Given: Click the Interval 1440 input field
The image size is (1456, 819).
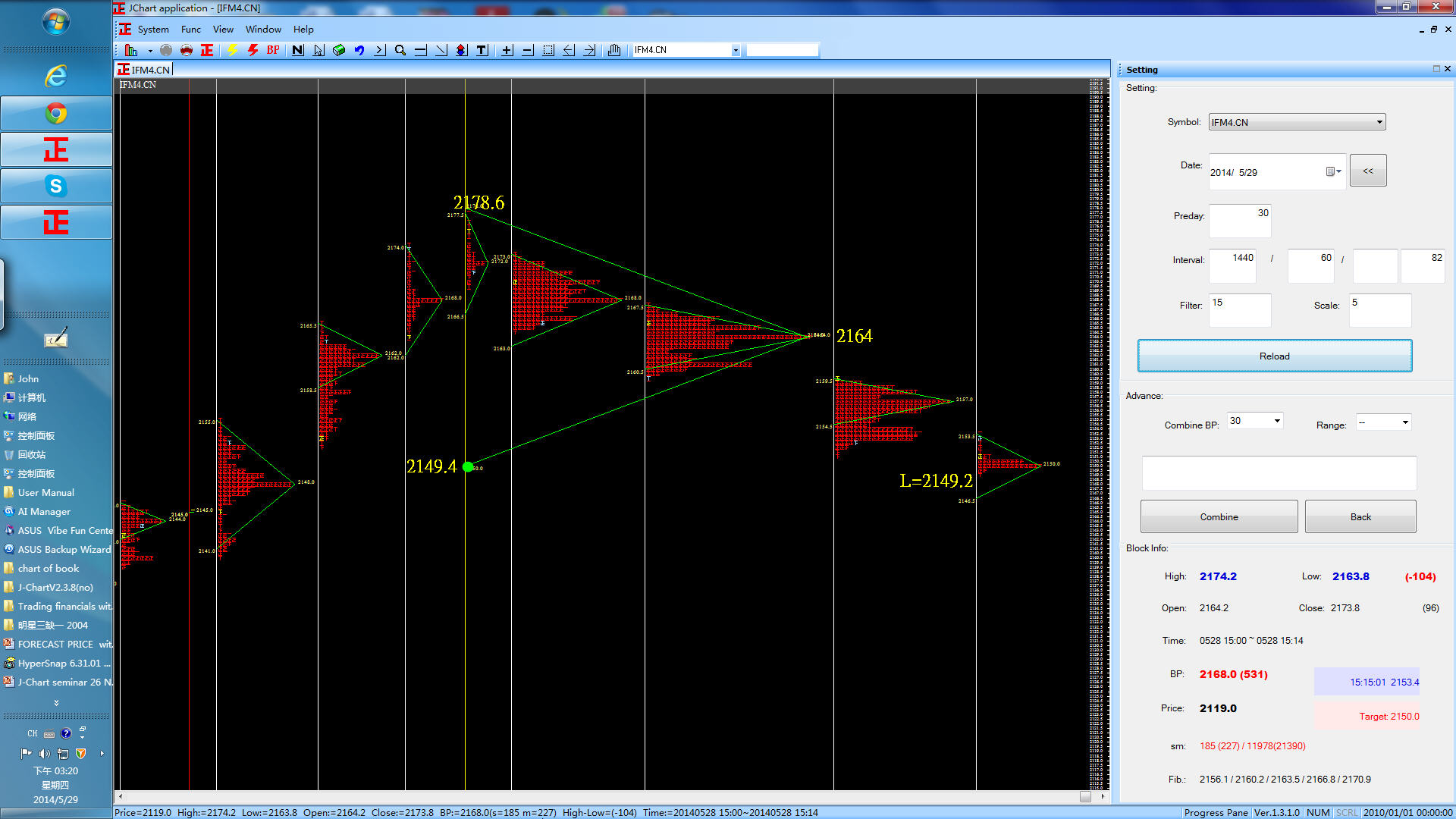Looking at the screenshot, I should [x=1232, y=265].
